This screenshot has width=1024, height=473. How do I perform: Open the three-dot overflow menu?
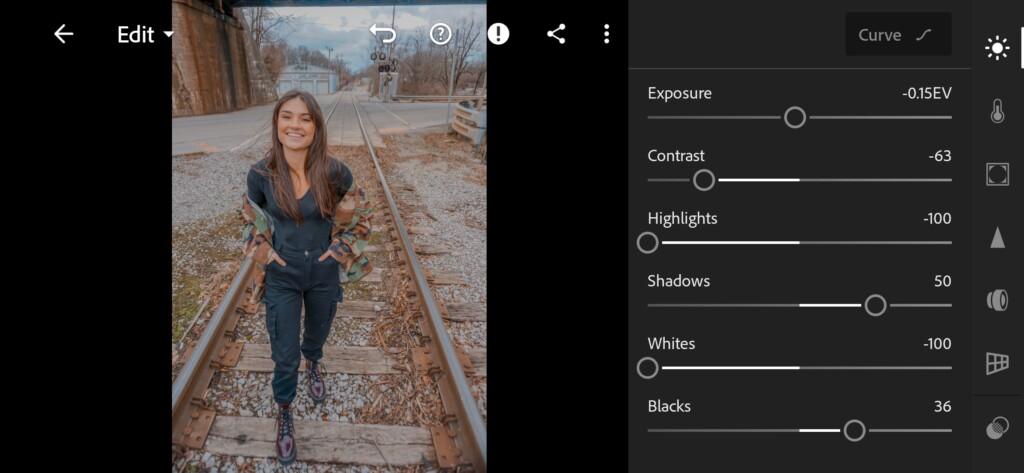pos(607,34)
